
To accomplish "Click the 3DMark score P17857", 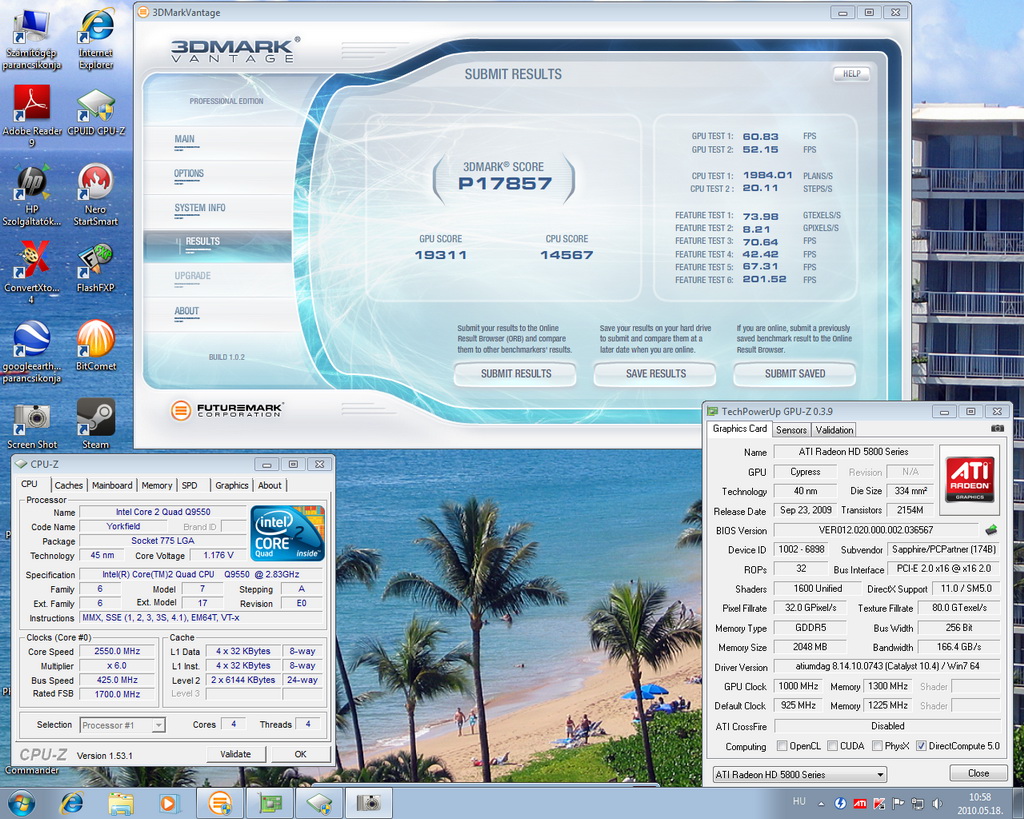I will [x=505, y=184].
